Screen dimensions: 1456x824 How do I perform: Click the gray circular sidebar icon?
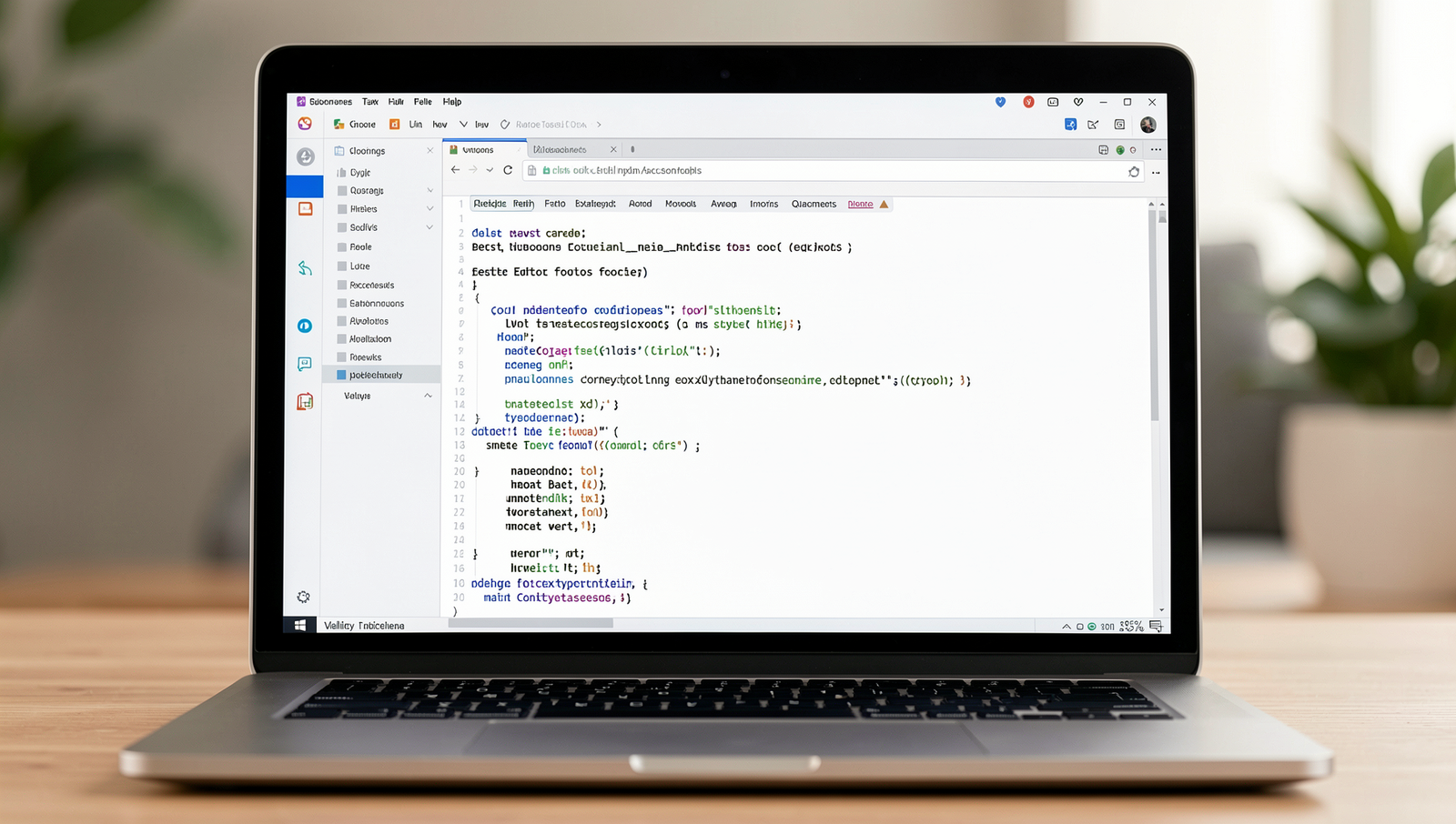pyautogui.click(x=305, y=156)
